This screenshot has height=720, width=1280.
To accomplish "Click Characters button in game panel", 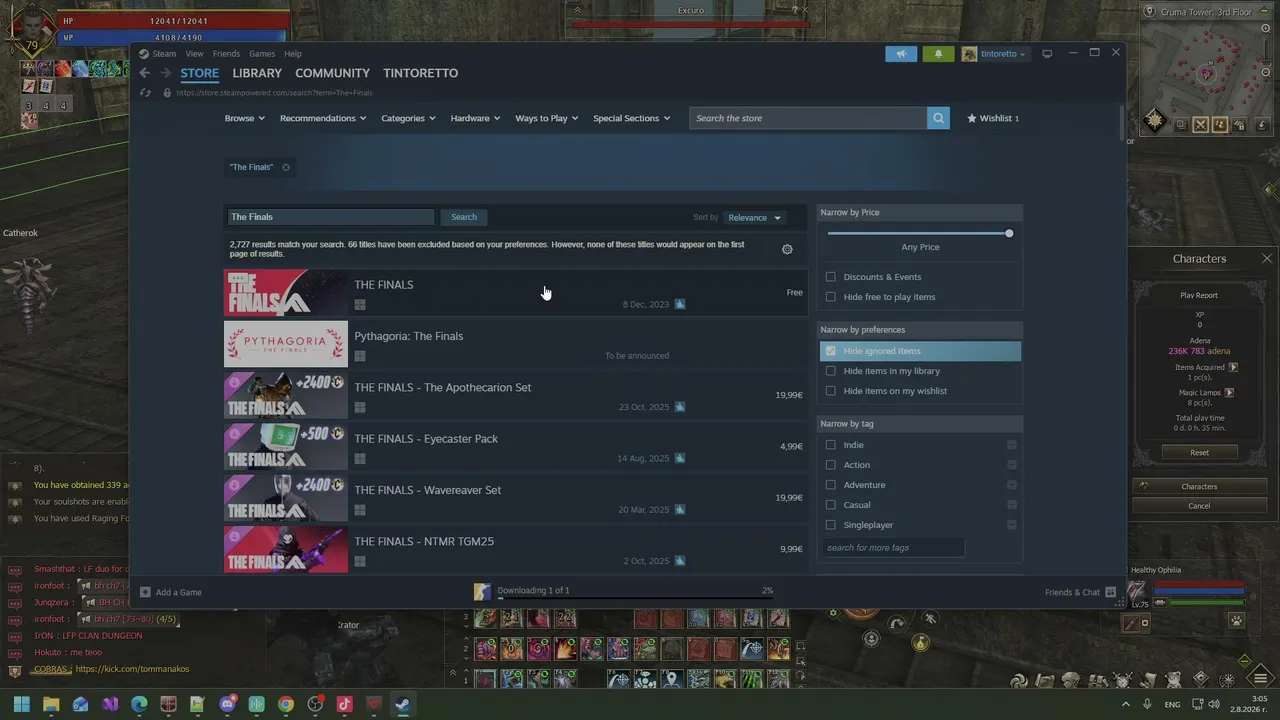I will [1199, 487].
